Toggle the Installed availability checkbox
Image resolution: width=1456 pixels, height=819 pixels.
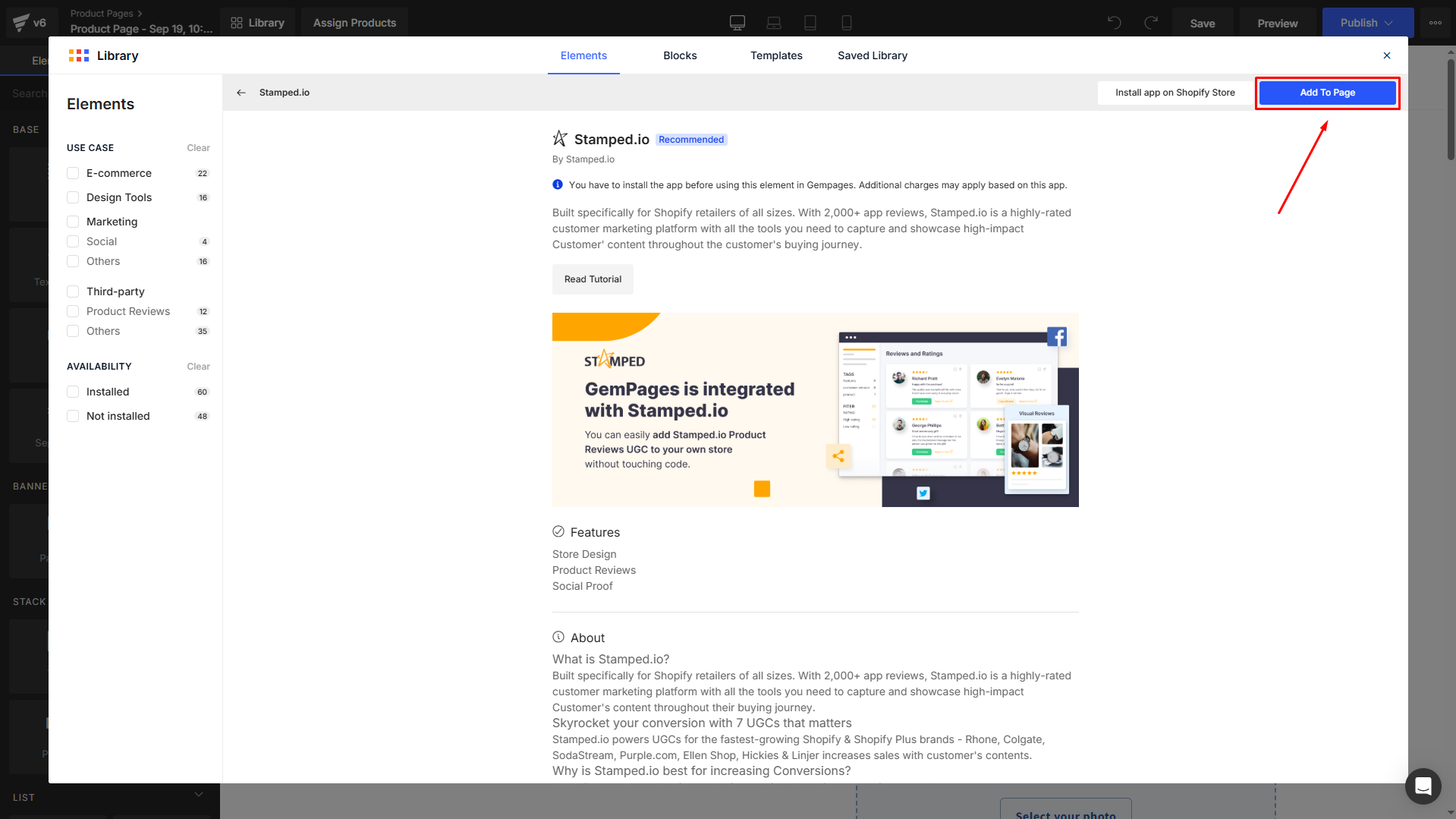click(73, 392)
